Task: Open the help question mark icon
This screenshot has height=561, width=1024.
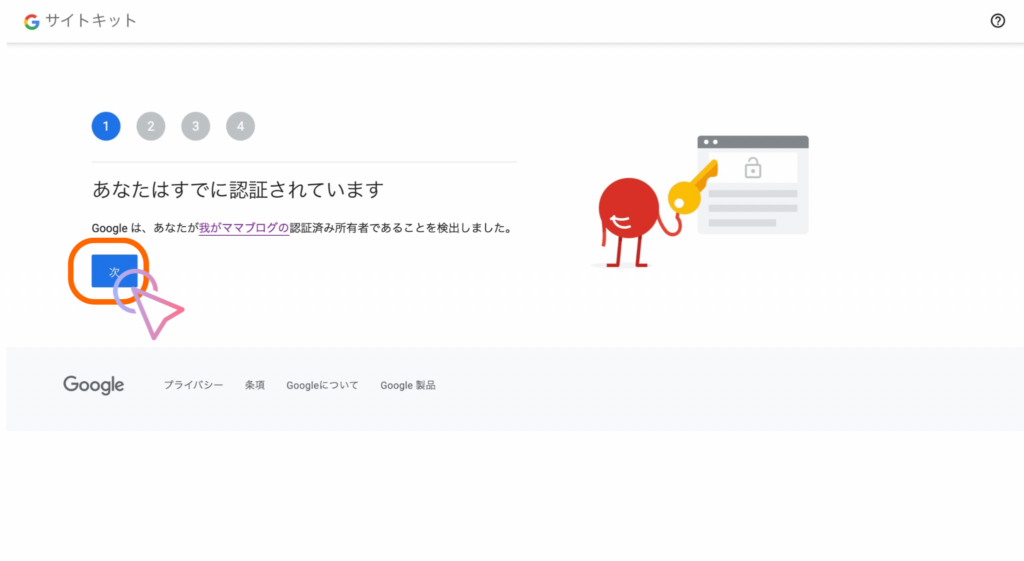Action: pos(997,21)
